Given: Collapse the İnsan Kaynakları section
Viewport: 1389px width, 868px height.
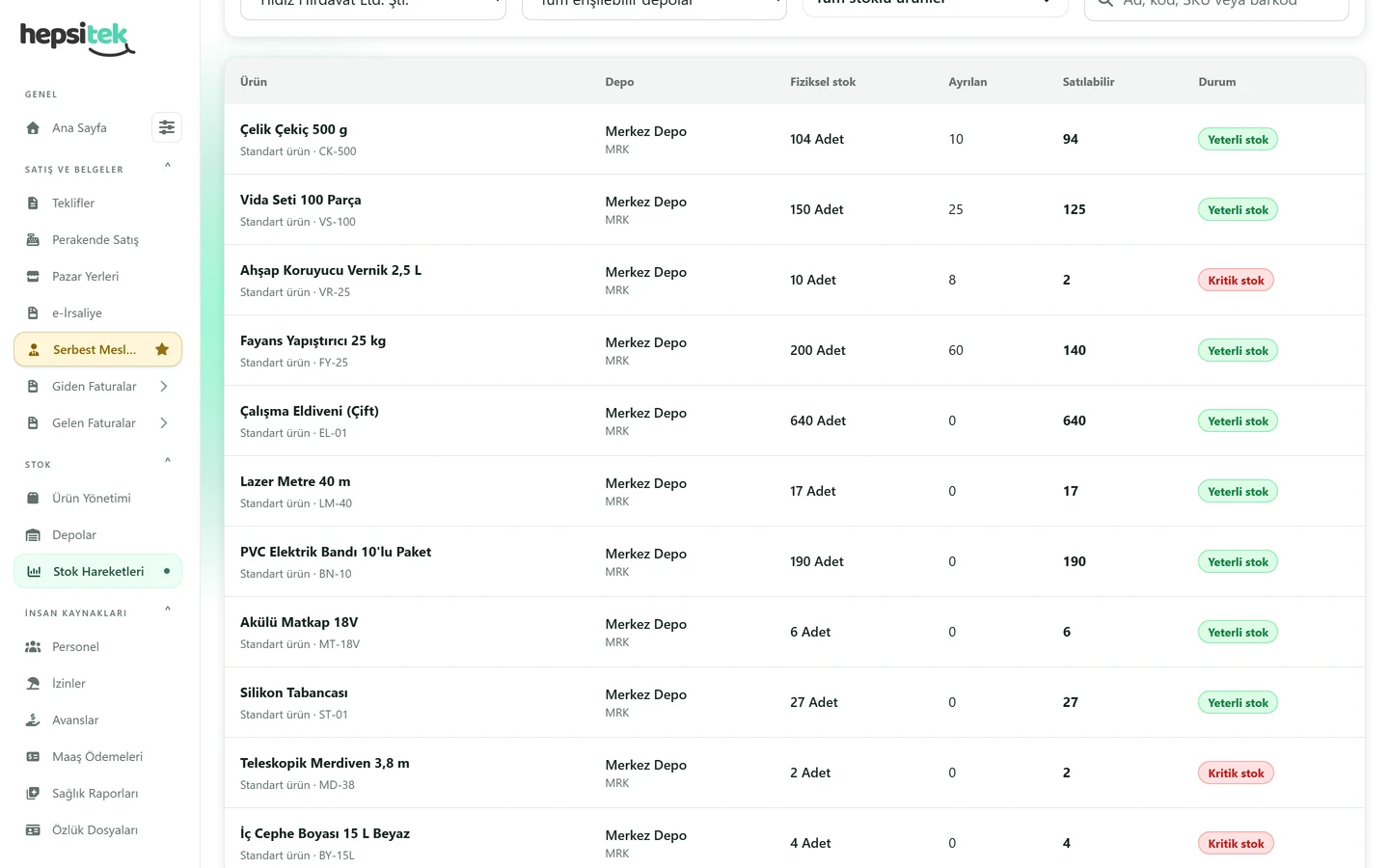Looking at the screenshot, I should [x=168, y=610].
